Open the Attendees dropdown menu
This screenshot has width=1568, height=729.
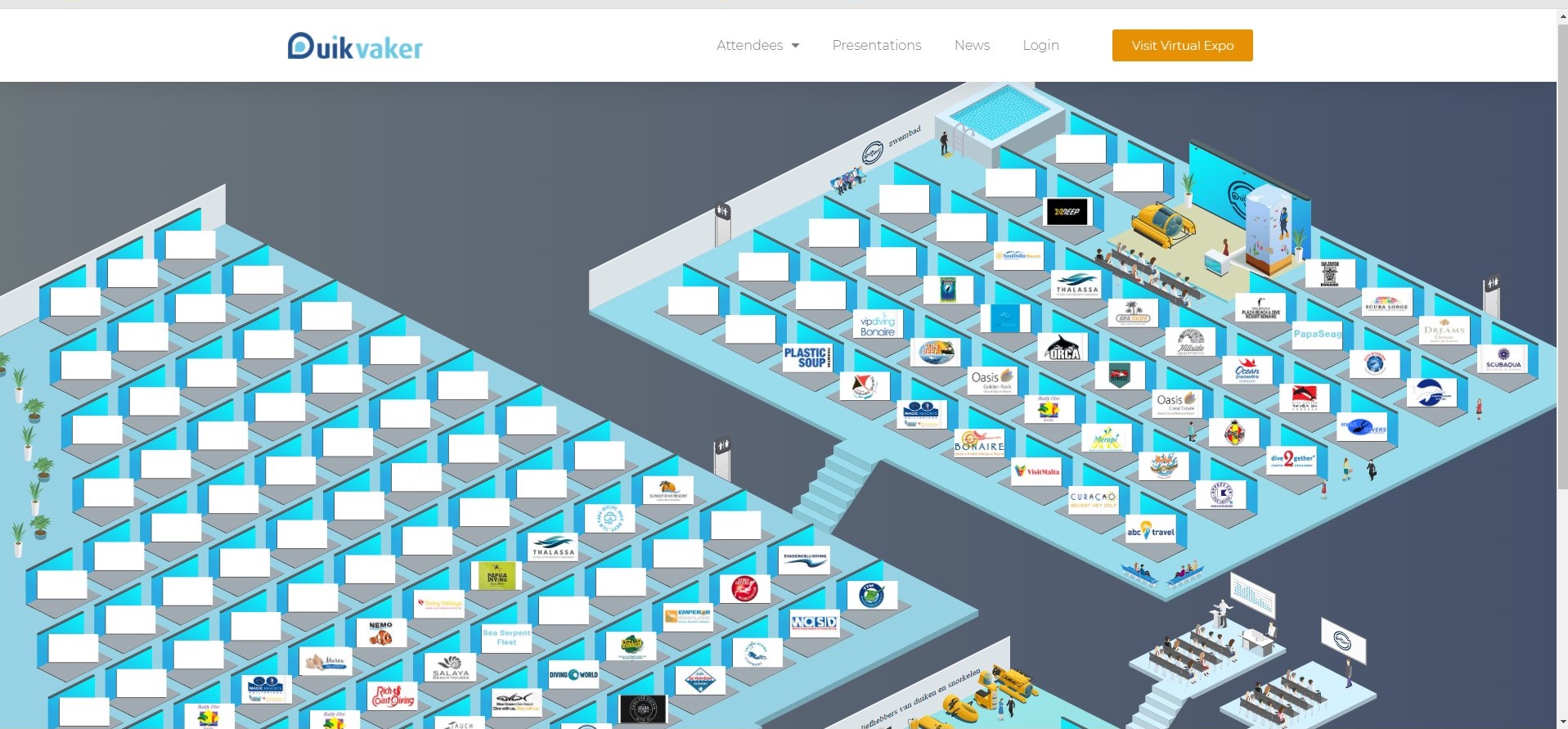(757, 45)
